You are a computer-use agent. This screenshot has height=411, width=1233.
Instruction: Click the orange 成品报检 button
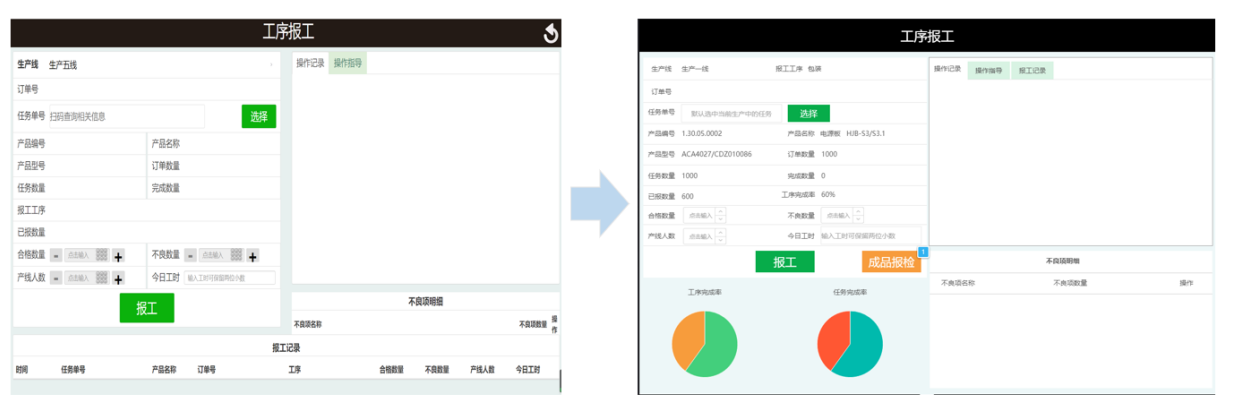click(890, 262)
